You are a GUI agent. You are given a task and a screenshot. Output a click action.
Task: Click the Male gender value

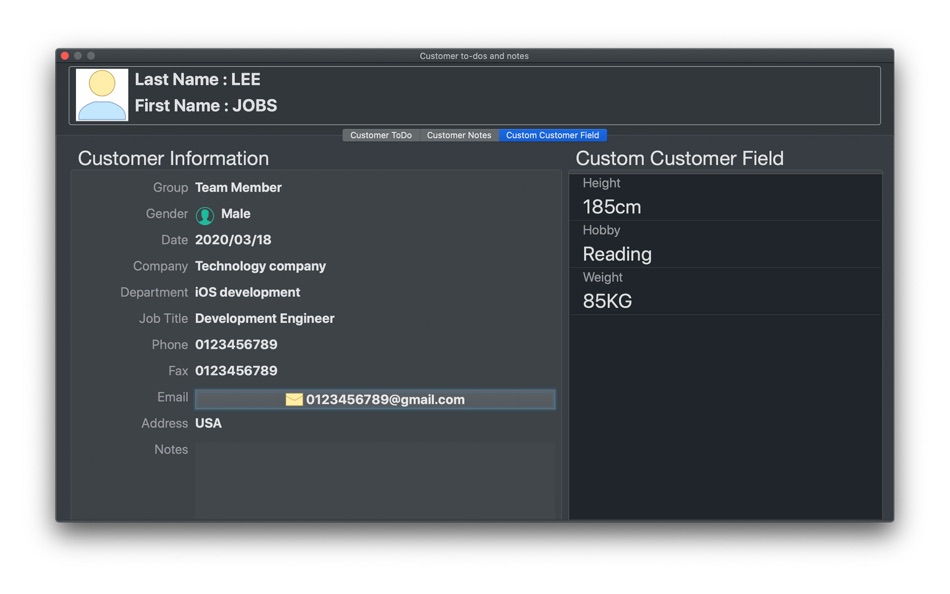click(236, 213)
